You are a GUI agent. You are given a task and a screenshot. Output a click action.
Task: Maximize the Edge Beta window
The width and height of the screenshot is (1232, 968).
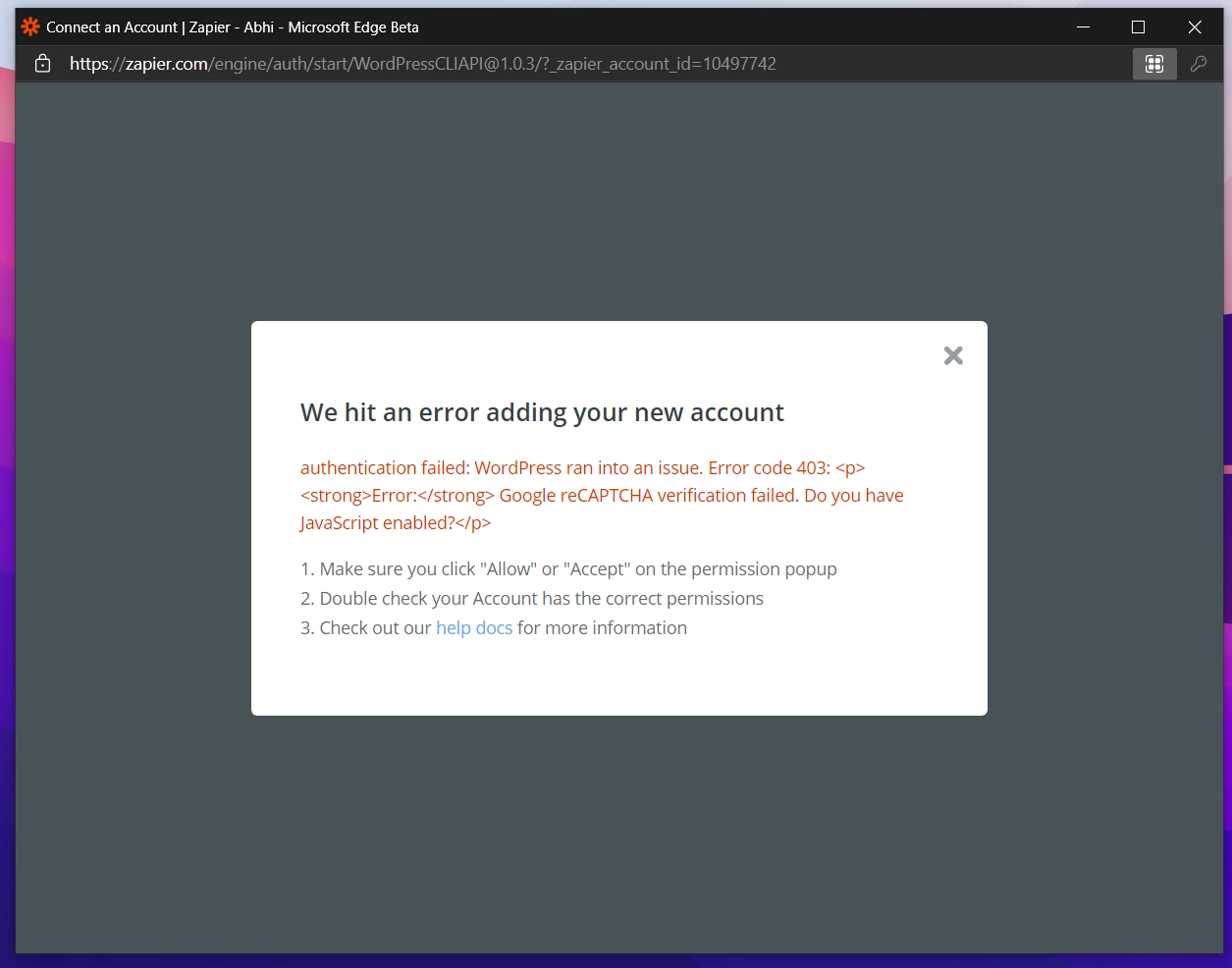pos(1139,27)
